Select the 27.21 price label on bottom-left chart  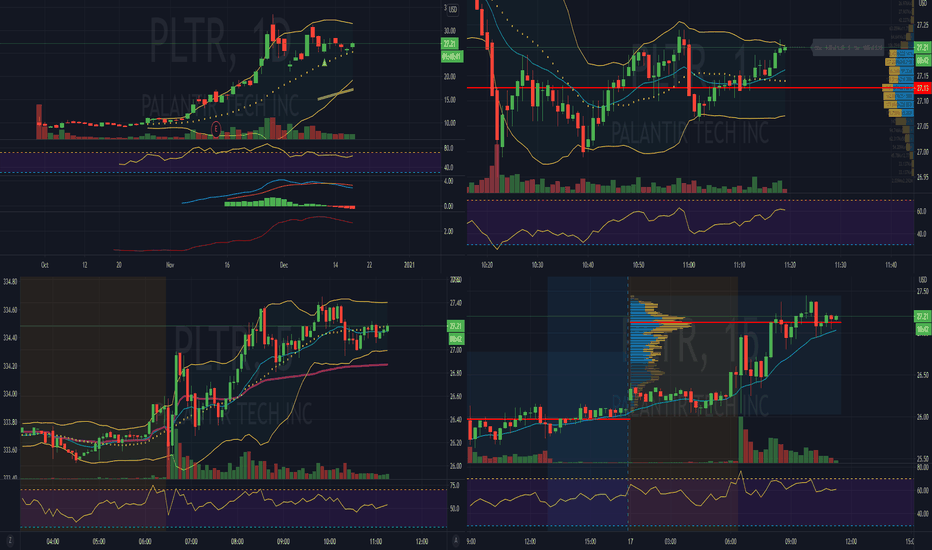coord(455,326)
